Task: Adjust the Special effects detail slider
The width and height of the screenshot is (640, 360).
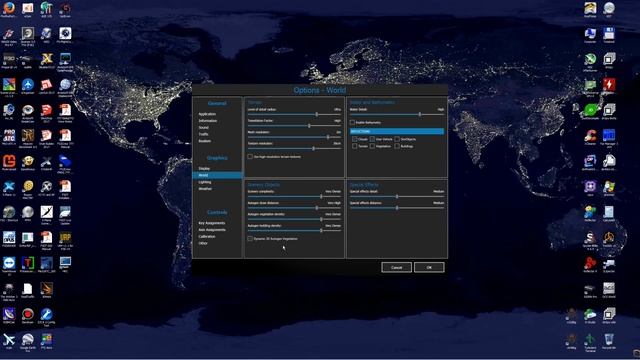Action: point(397,197)
